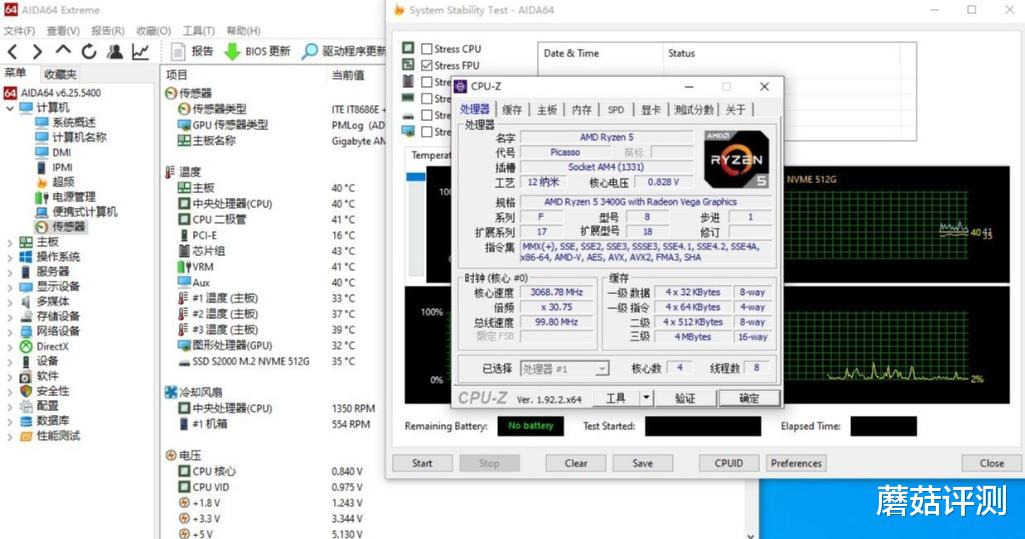This screenshot has width=1025, height=539.
Task: Collapse the 计算机 tree node
Action: (9, 108)
